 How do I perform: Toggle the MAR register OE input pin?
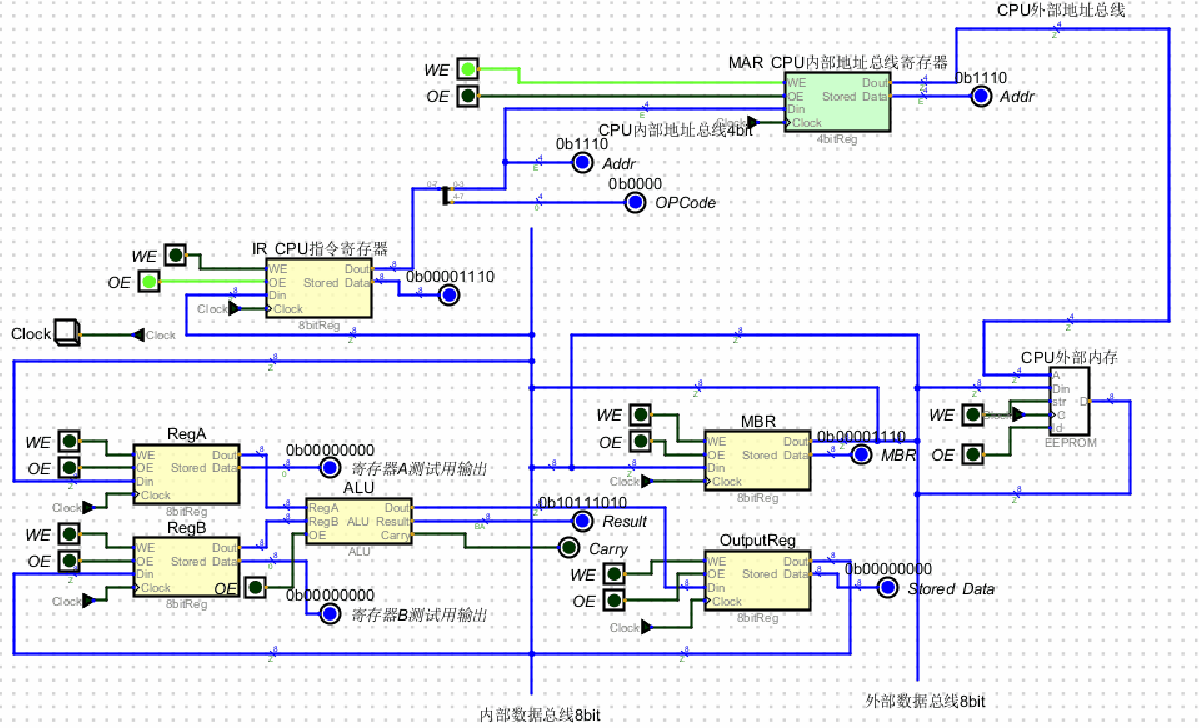pos(468,96)
